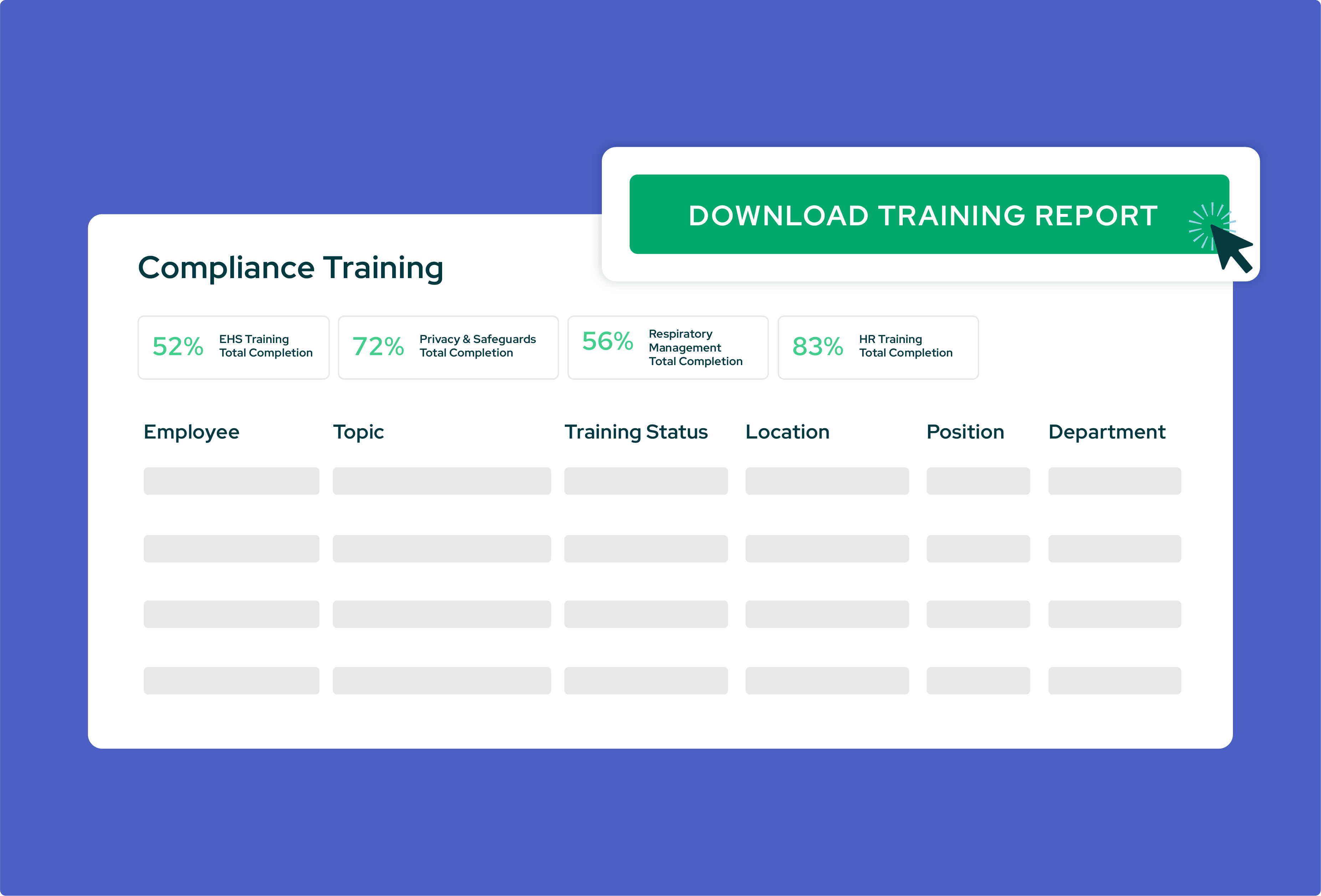
Task: Click the 83% completion figure
Action: pyautogui.click(x=818, y=346)
